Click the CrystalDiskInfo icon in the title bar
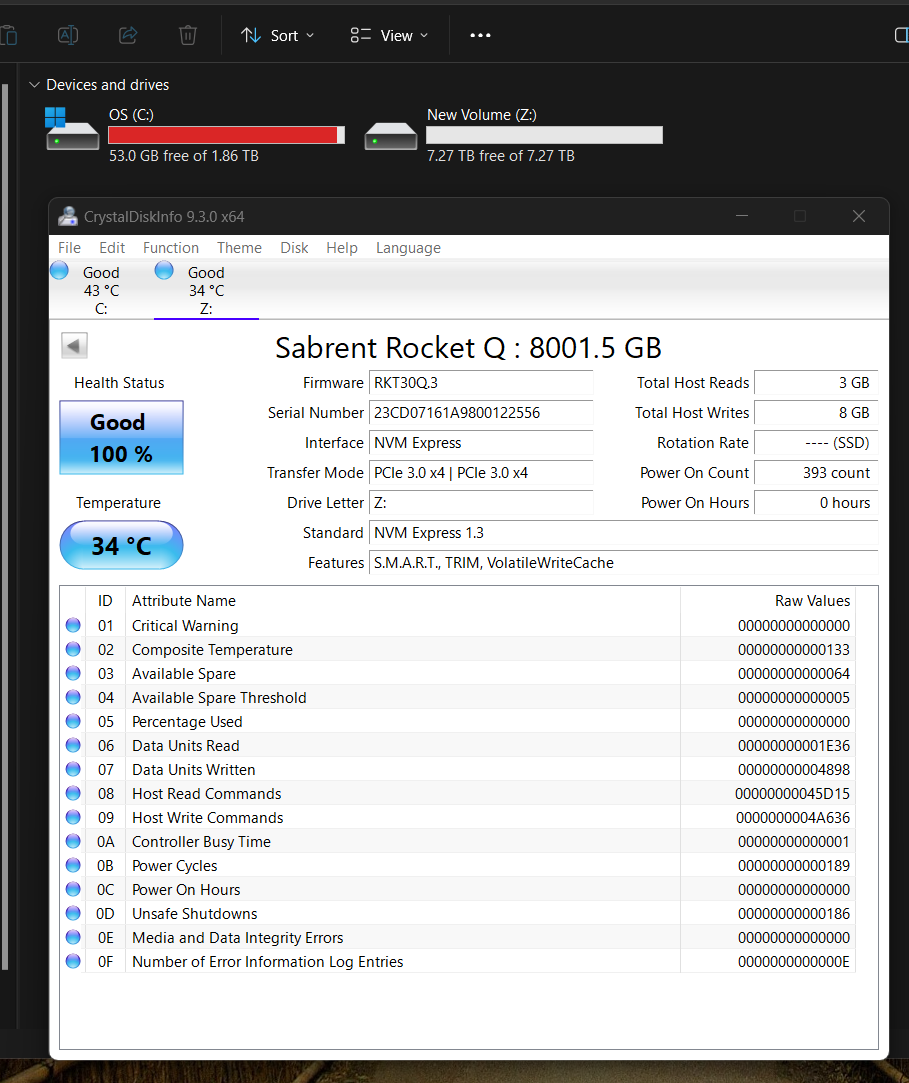The image size is (909, 1083). coord(67,216)
